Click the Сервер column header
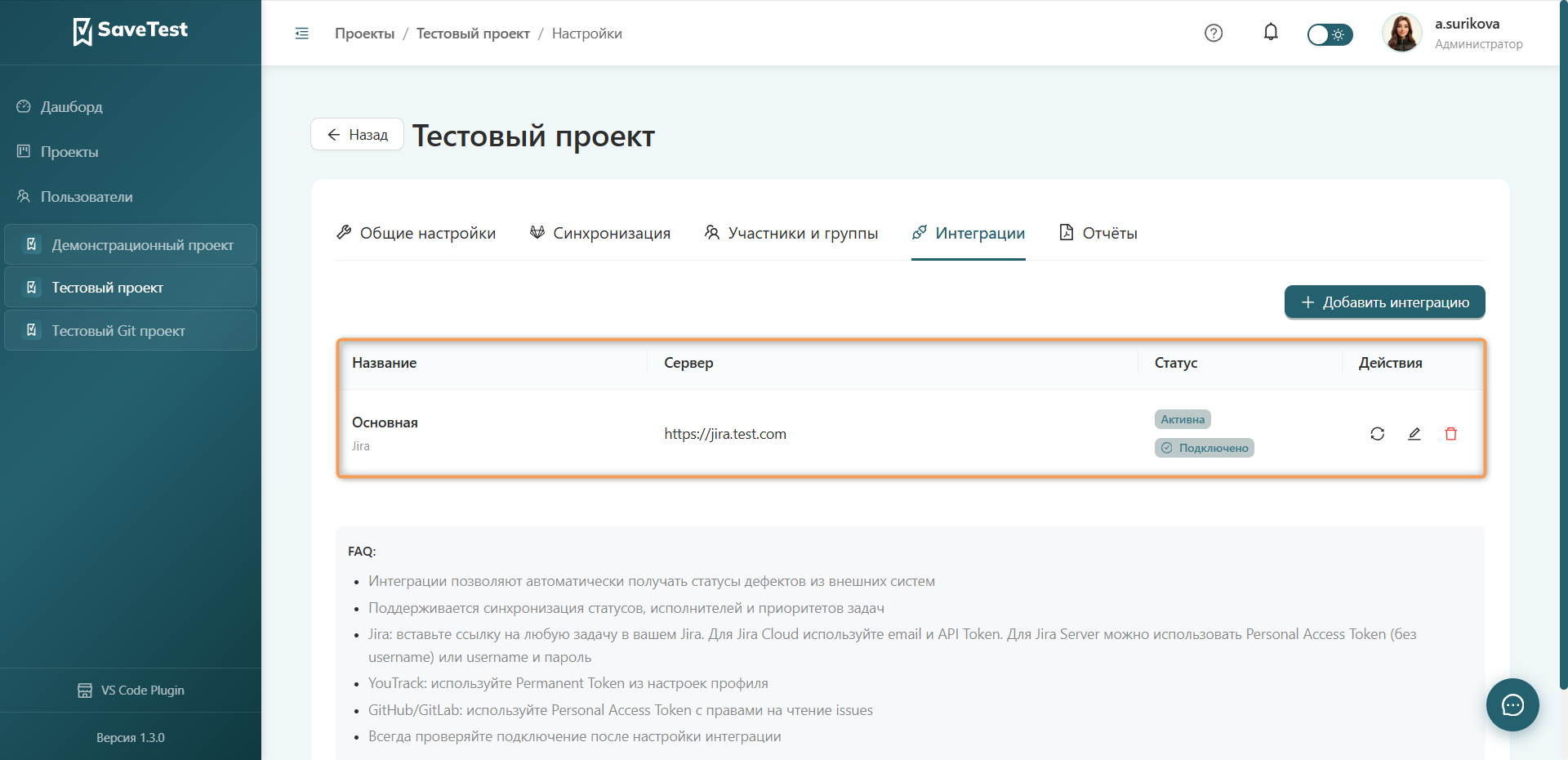The height and width of the screenshot is (760, 1568). click(688, 363)
